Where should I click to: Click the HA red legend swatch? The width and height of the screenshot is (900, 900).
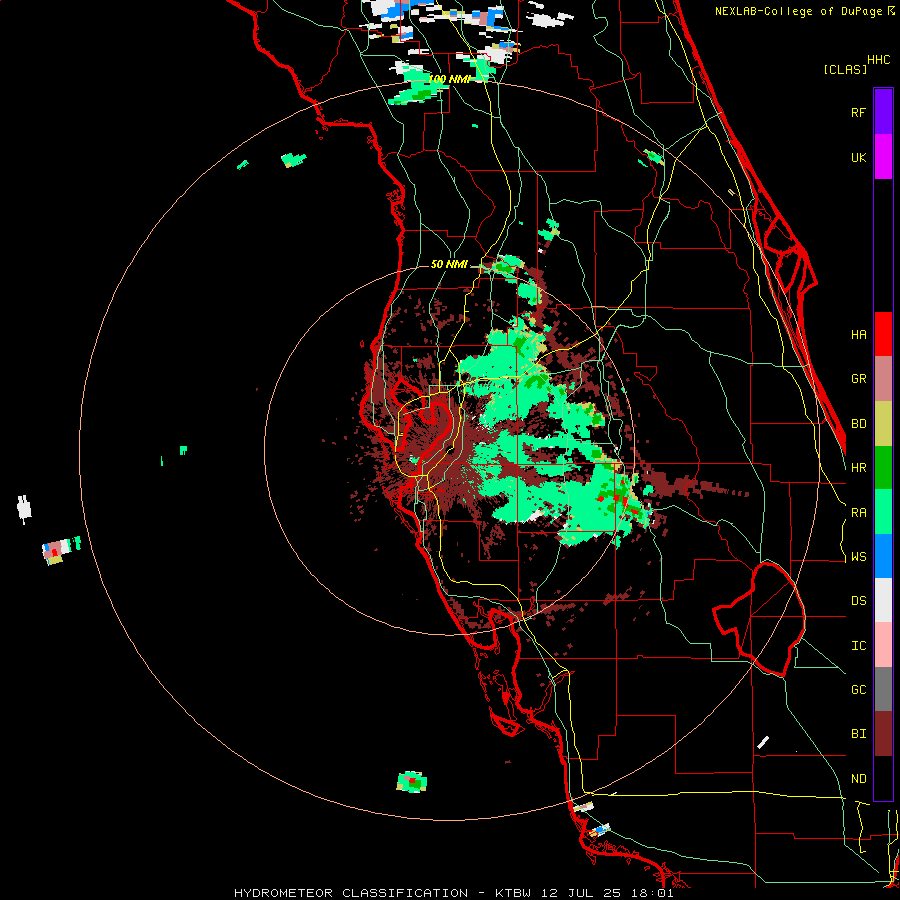pos(883,334)
